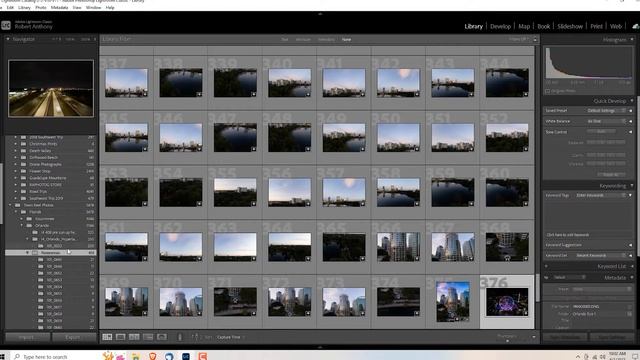Click the Road Trips folder icon
The height and width of the screenshot is (360, 640).
[x=24, y=191]
